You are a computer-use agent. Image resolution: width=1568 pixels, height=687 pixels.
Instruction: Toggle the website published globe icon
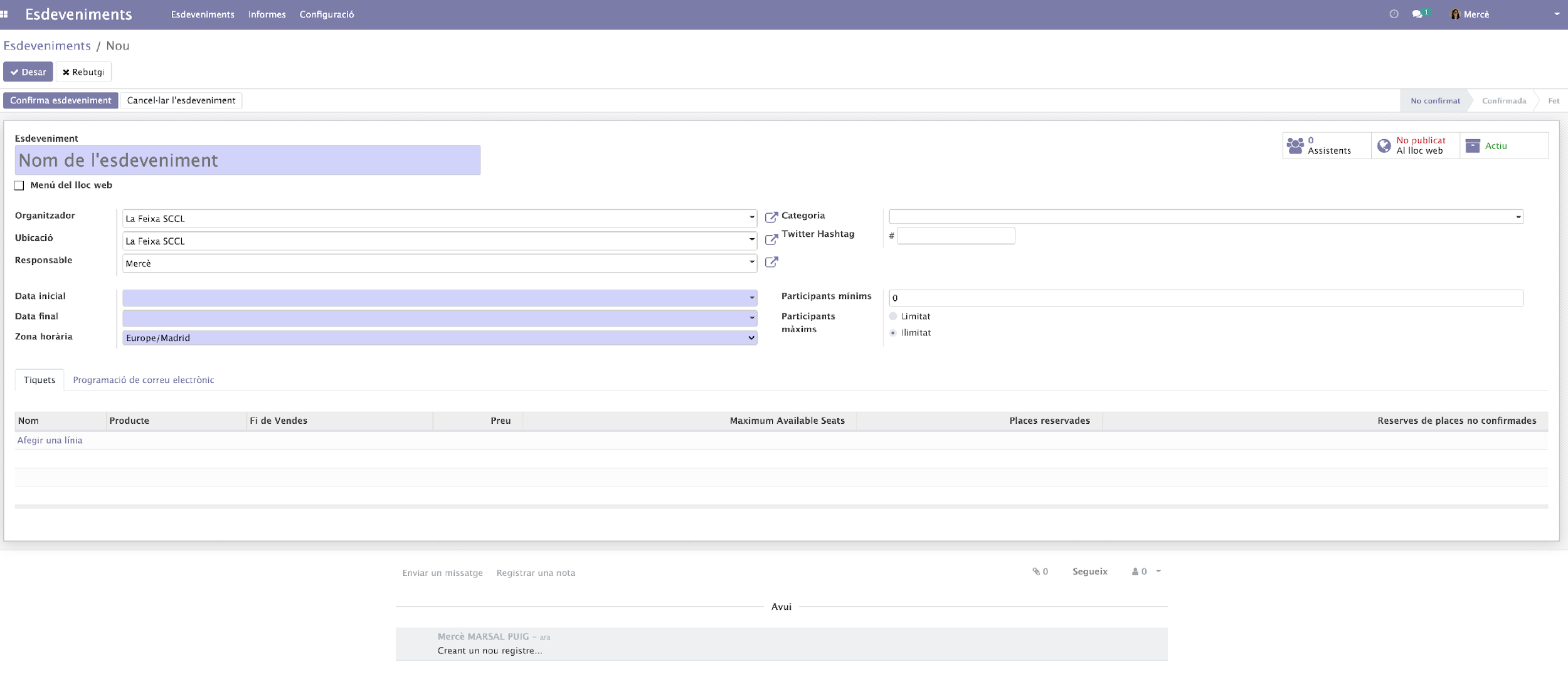(1384, 145)
